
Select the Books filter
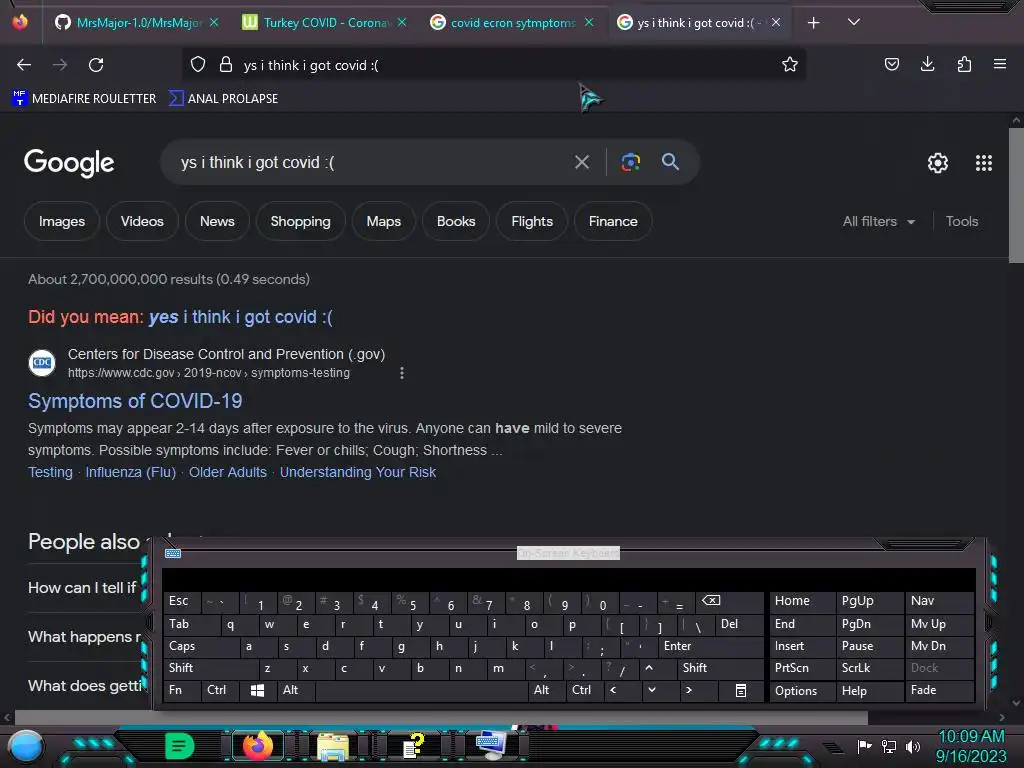tap(456, 221)
